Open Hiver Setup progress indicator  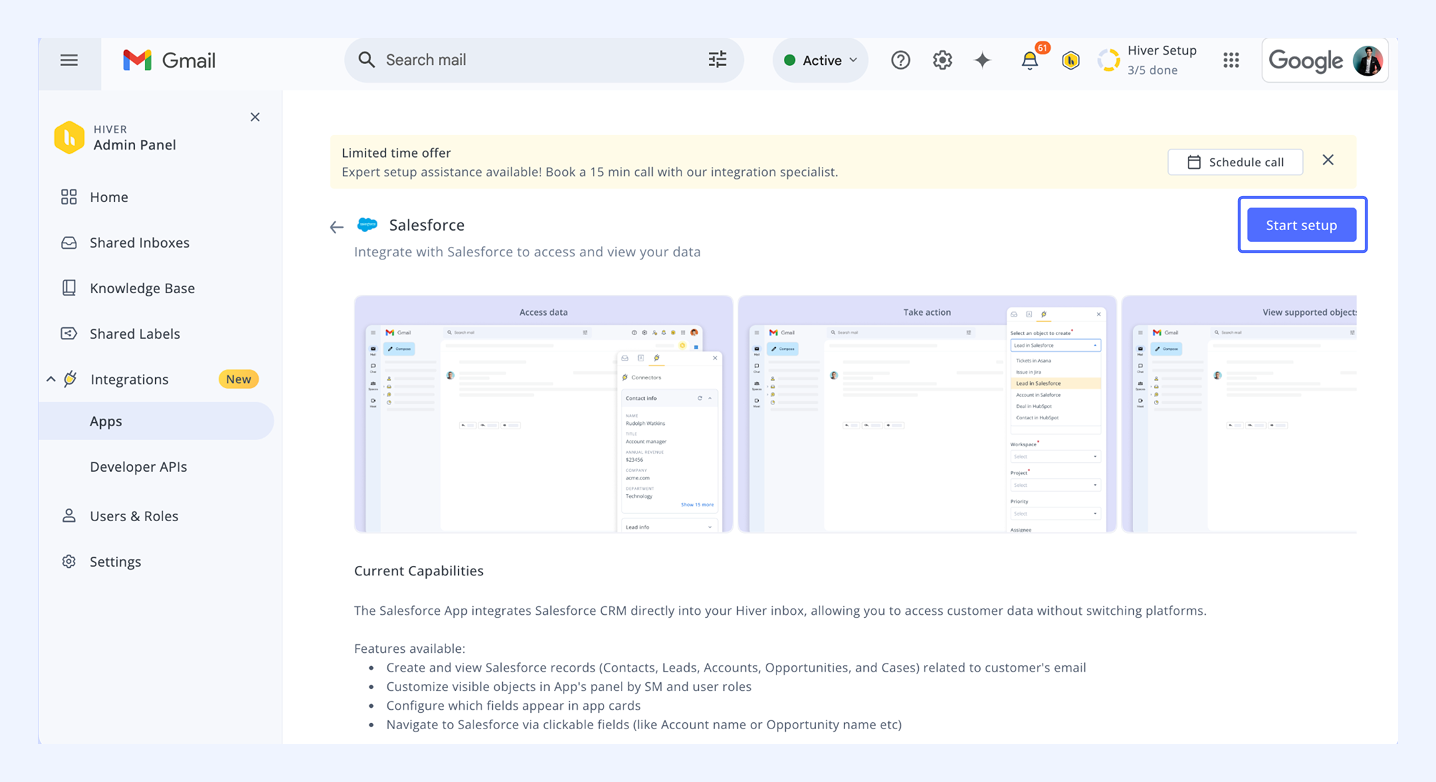coord(1148,60)
